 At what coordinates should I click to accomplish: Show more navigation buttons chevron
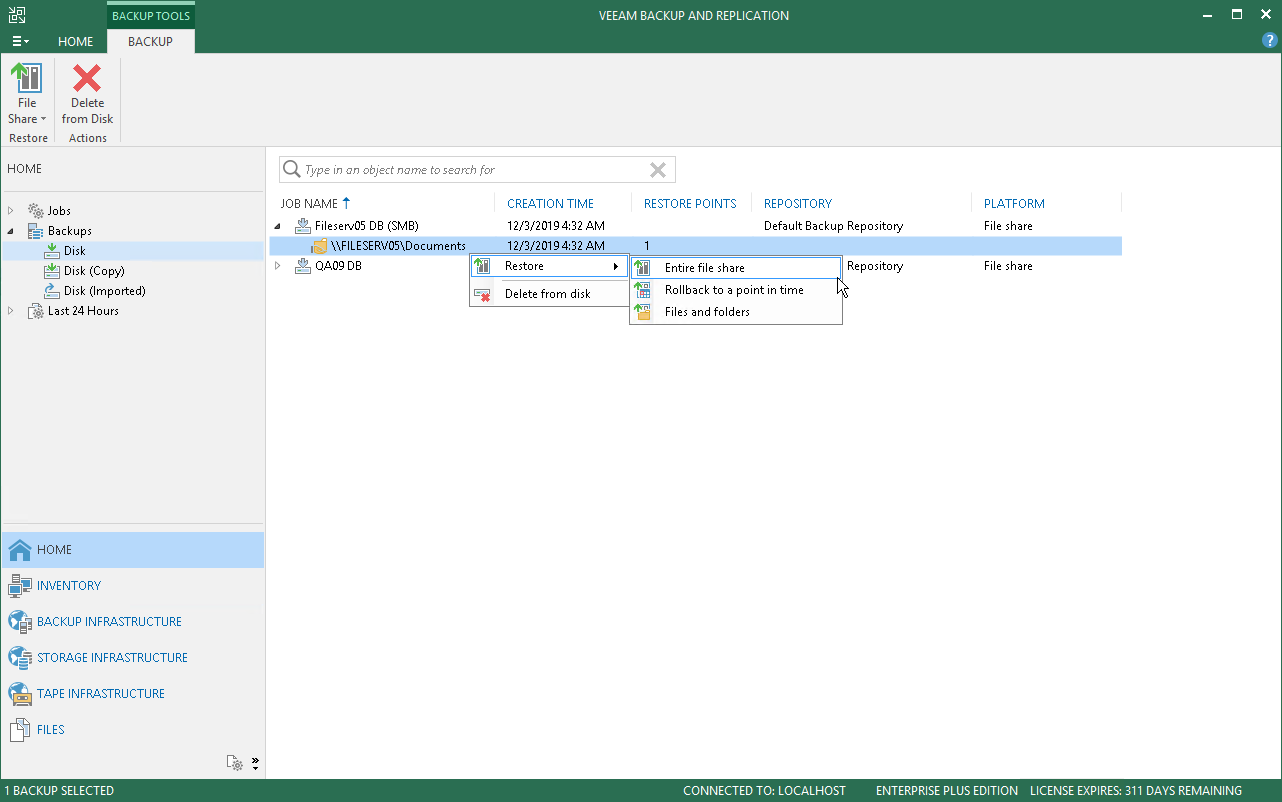[x=256, y=763]
